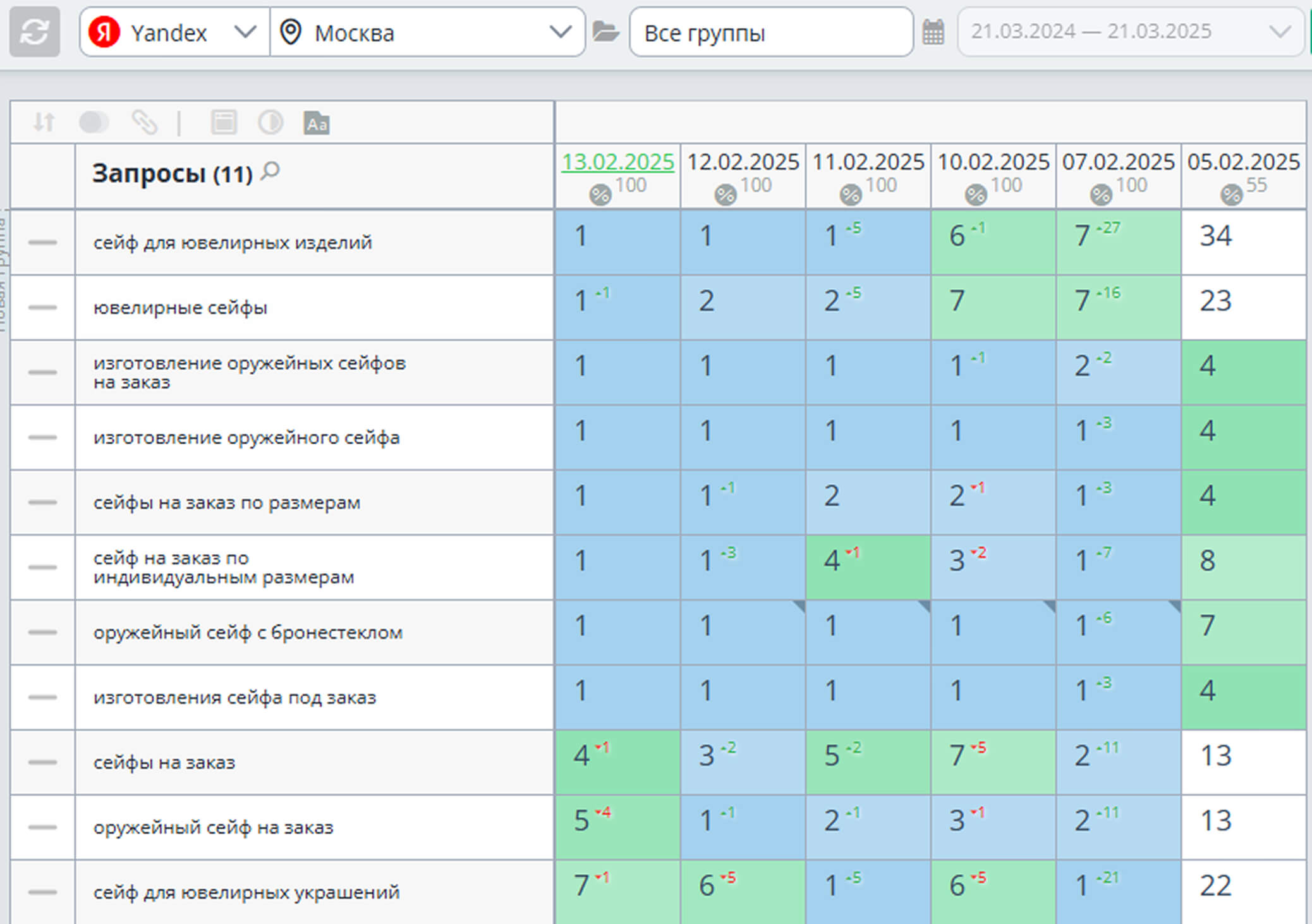The image size is (1312, 924).
Task: Click 10.02.2025 cell for сейф для ювелирных изделий
Action: 993,243
